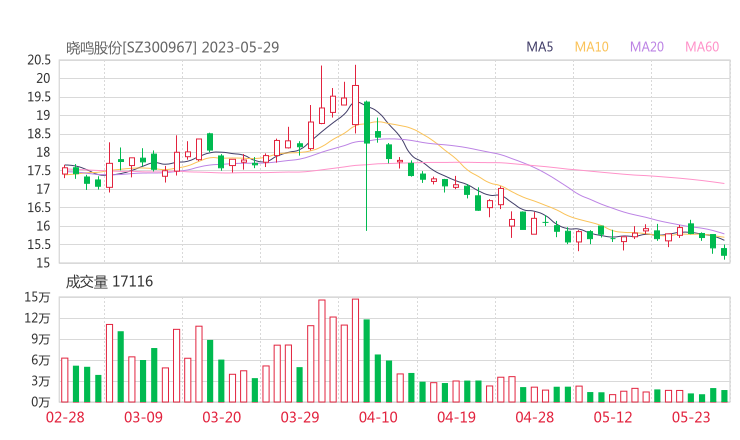Click the MA20 legend label
The width and height of the screenshot is (740, 440).
[647, 47]
